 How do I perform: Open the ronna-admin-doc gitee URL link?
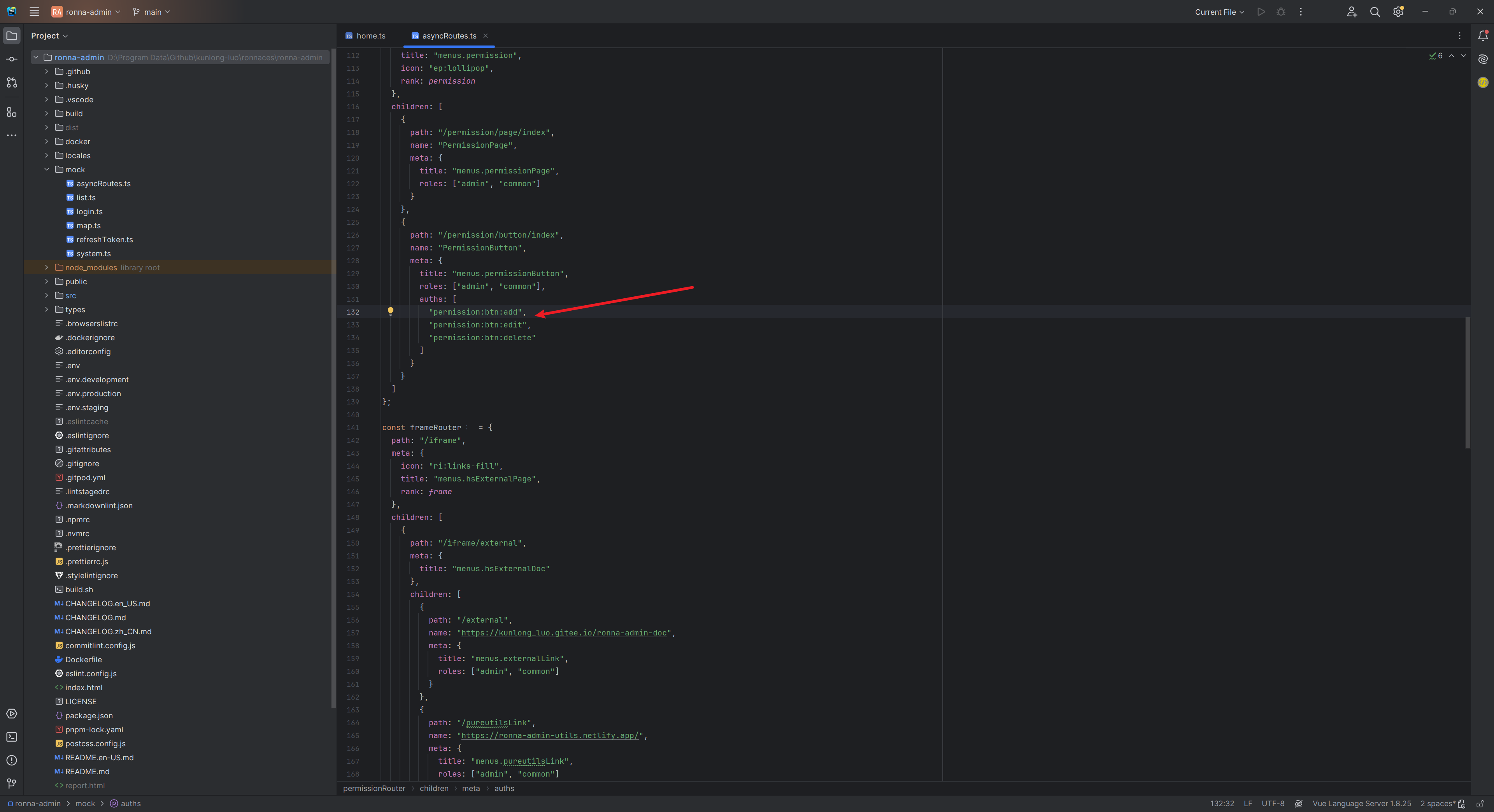pos(564,633)
